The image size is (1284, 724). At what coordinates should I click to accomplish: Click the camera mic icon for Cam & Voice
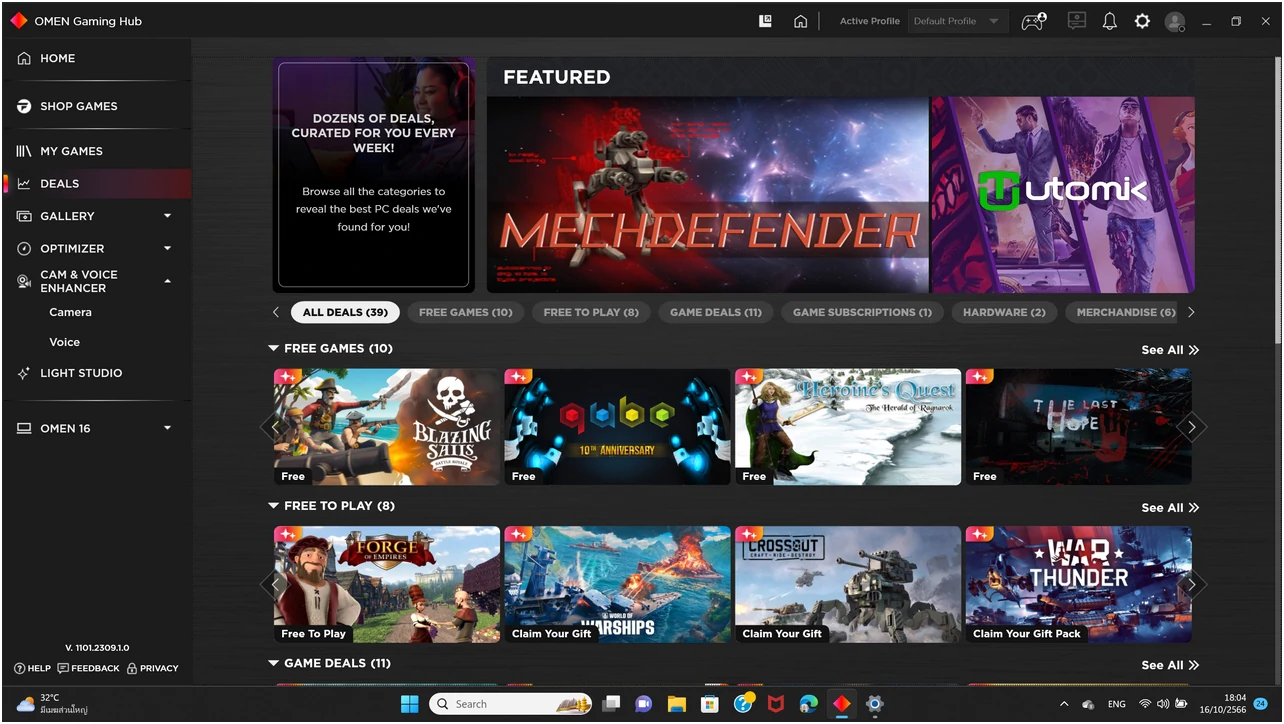tap(24, 281)
